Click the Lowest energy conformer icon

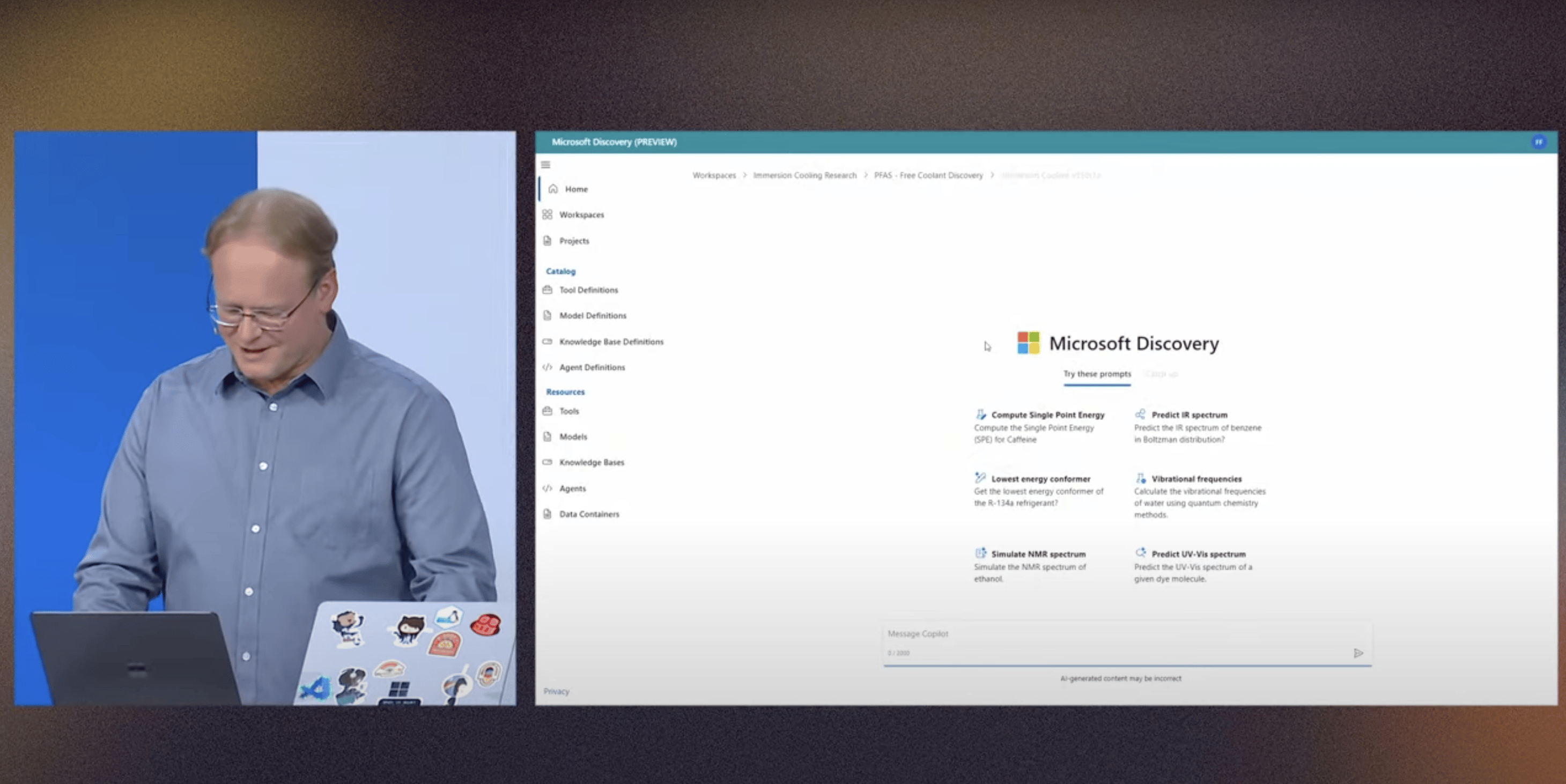point(980,478)
